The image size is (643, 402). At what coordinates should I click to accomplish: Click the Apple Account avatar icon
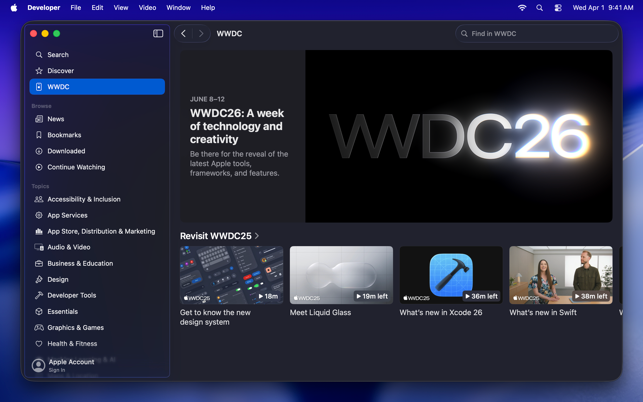39,365
